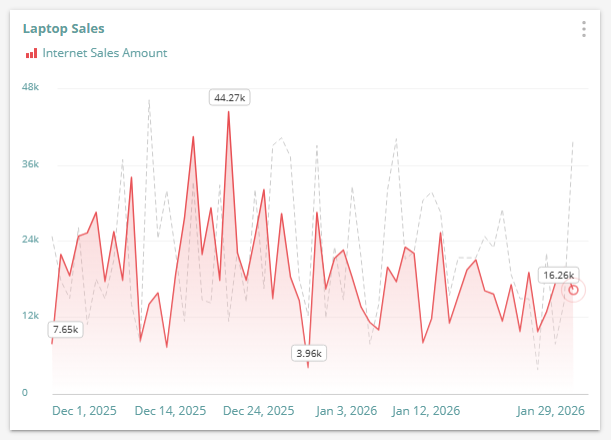This screenshot has width=611, height=440.
Task: Click the 0 baseline y-axis label
Action: coord(24,392)
